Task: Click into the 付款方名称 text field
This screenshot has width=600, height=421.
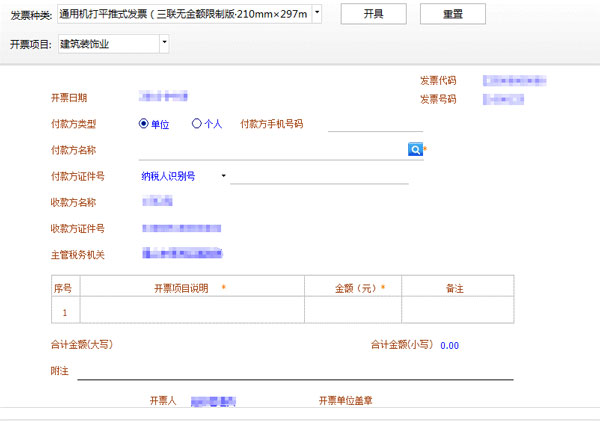Action: tap(272, 150)
